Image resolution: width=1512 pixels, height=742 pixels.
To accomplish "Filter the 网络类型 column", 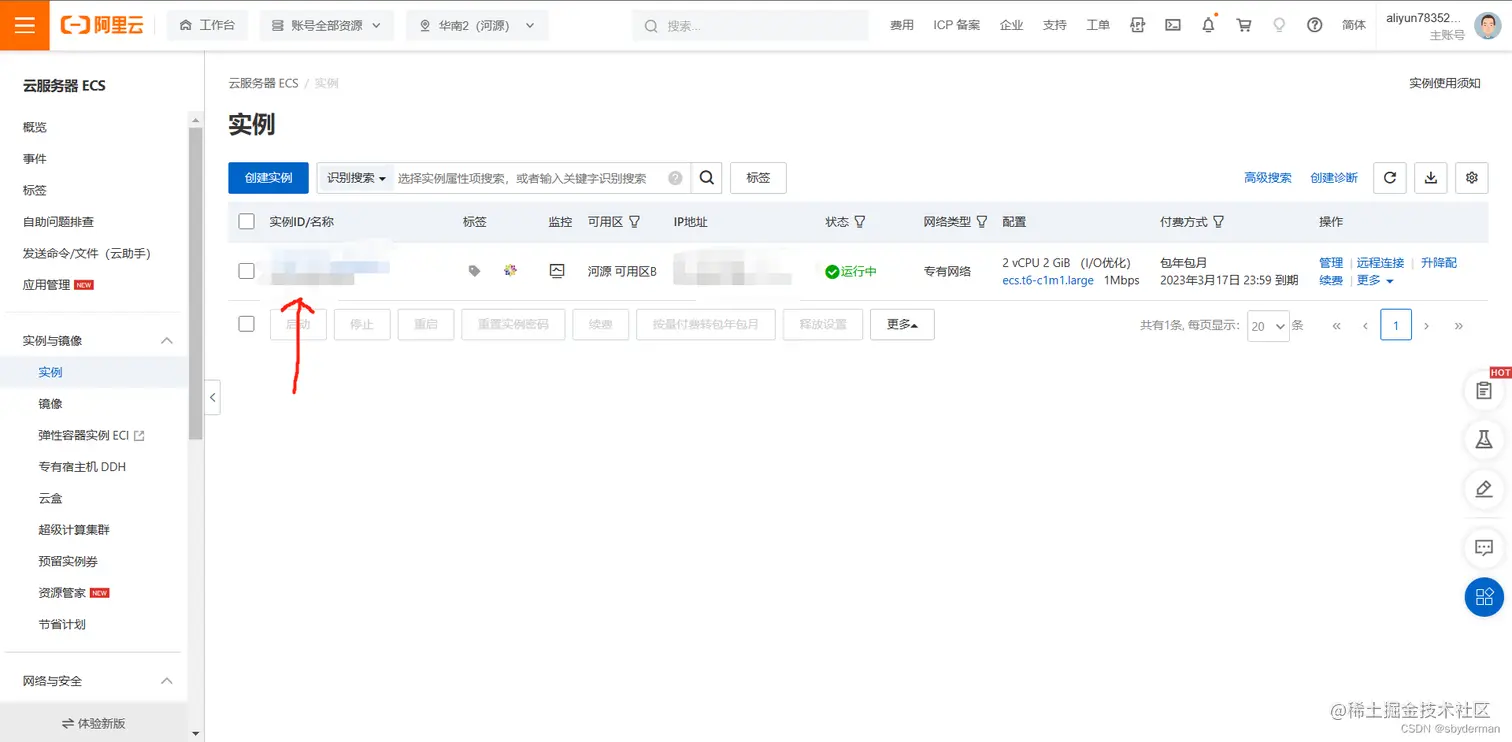I will pyautogui.click(x=982, y=222).
